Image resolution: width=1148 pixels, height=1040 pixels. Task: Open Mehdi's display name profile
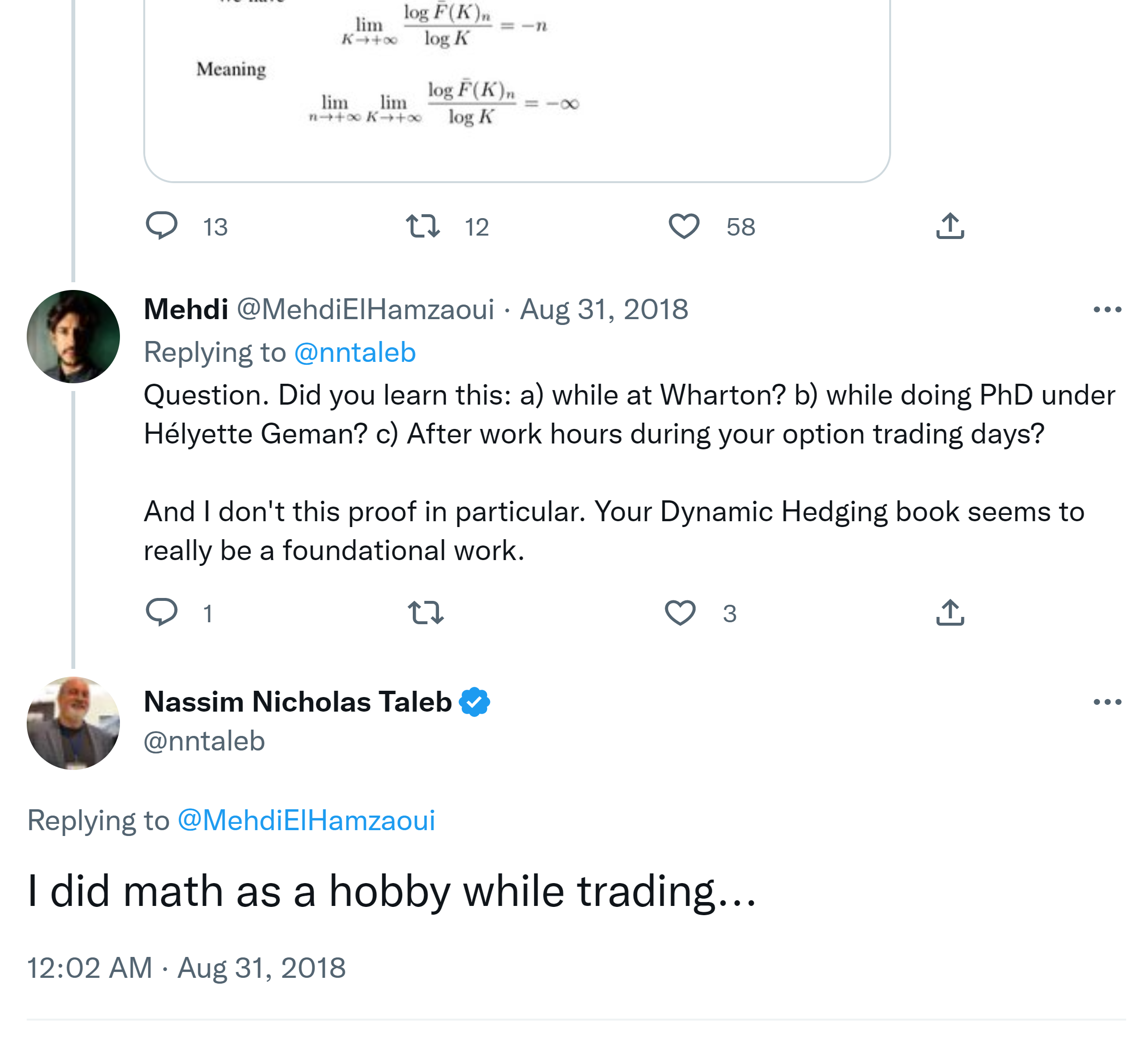(186, 310)
